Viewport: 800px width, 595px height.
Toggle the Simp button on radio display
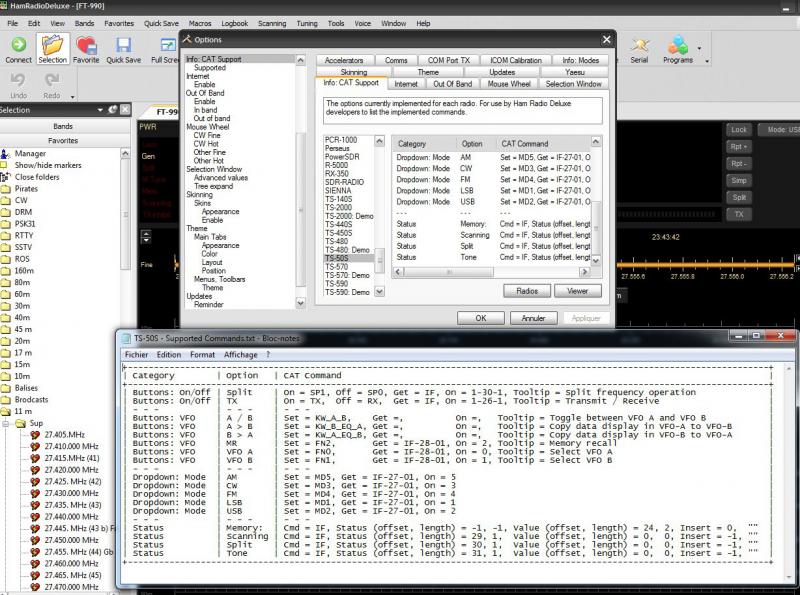click(x=738, y=181)
